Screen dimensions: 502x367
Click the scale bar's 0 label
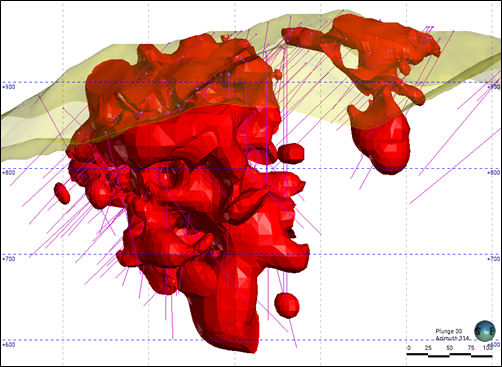coord(409,348)
